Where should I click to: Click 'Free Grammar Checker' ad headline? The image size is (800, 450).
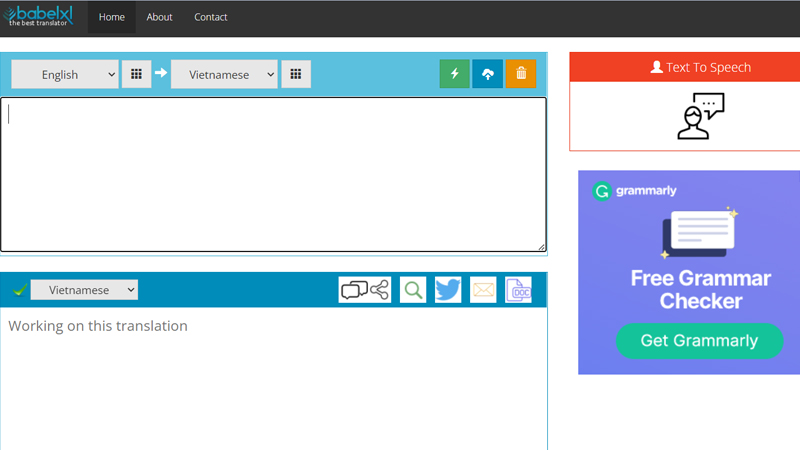pos(700,289)
